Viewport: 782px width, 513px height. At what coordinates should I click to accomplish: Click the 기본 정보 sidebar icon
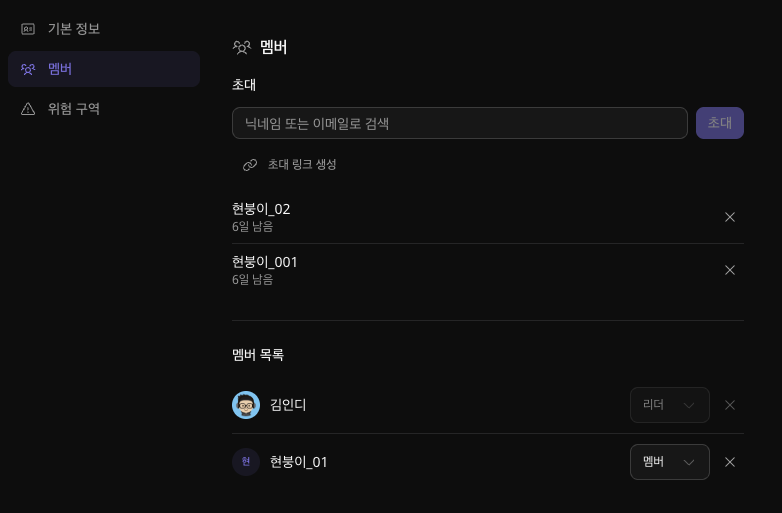pos(28,29)
